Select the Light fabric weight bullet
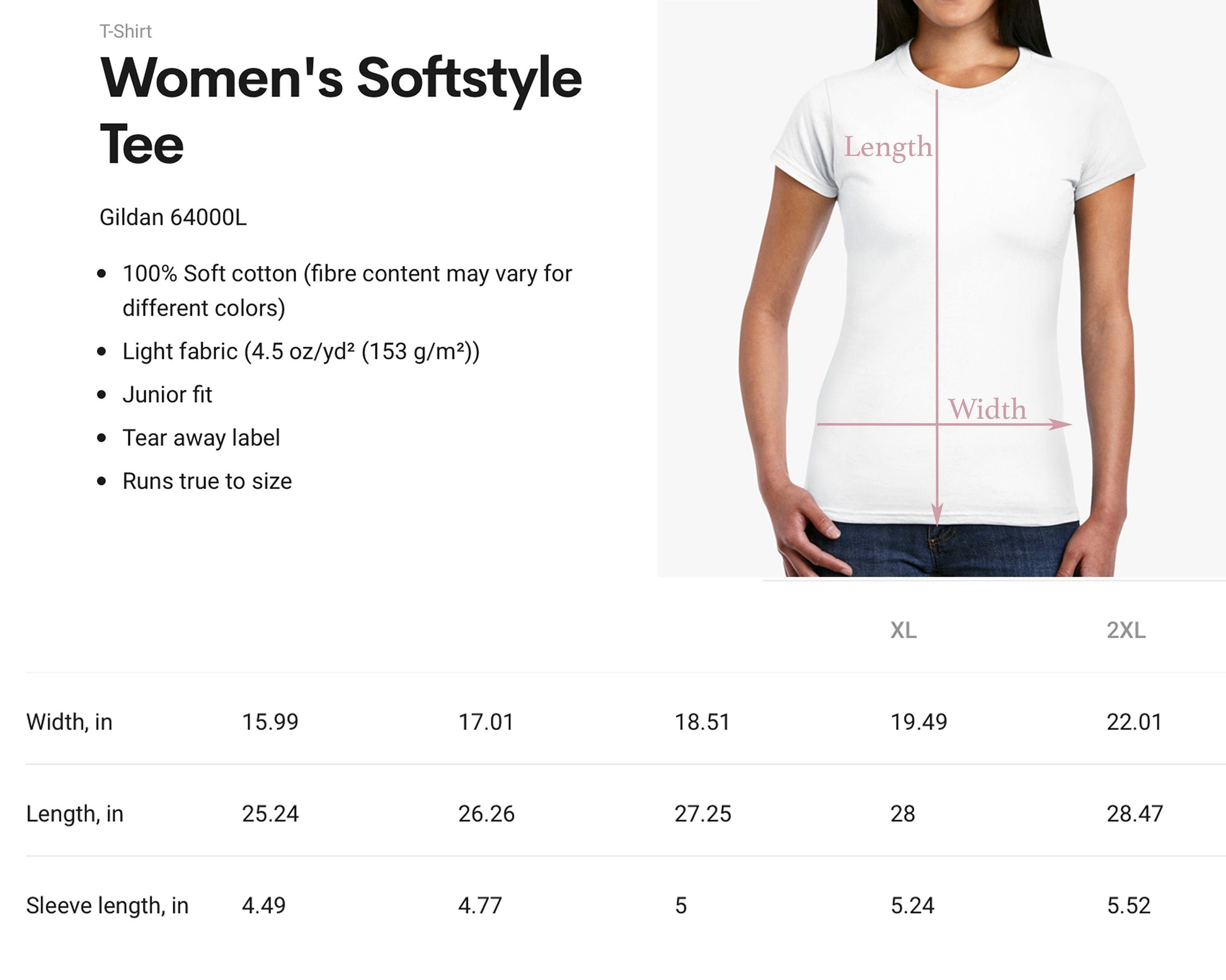 click(x=301, y=351)
